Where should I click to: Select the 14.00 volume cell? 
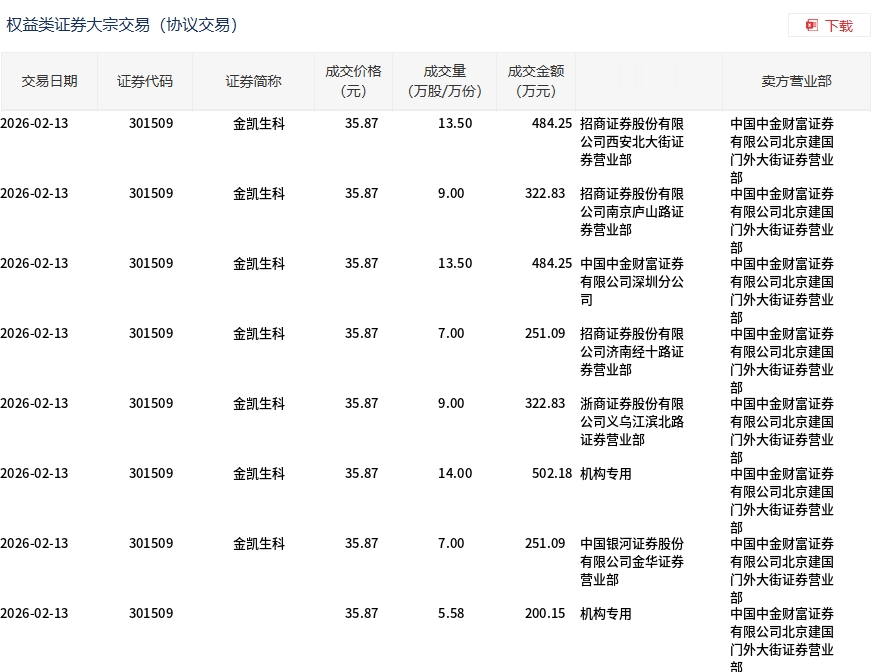(x=455, y=473)
